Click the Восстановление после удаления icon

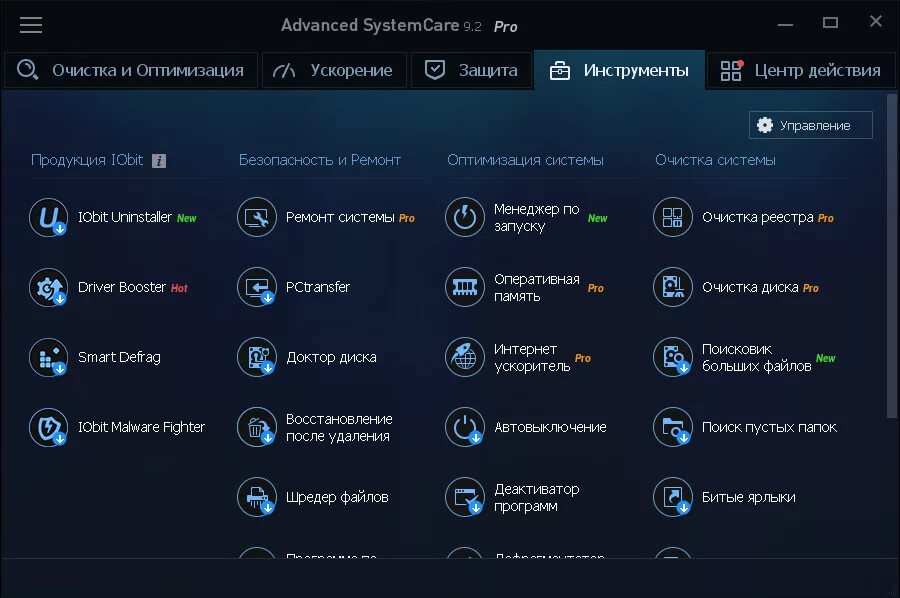257,427
